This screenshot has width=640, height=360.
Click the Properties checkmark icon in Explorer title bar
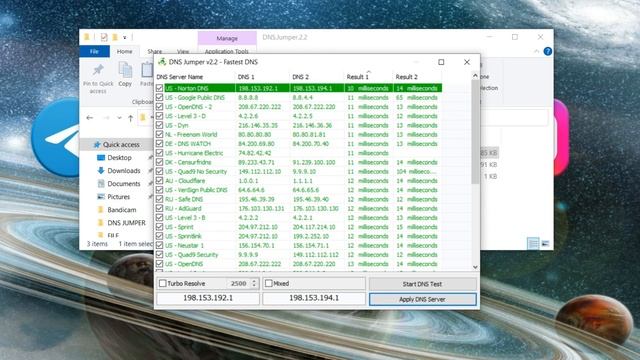(104, 37)
